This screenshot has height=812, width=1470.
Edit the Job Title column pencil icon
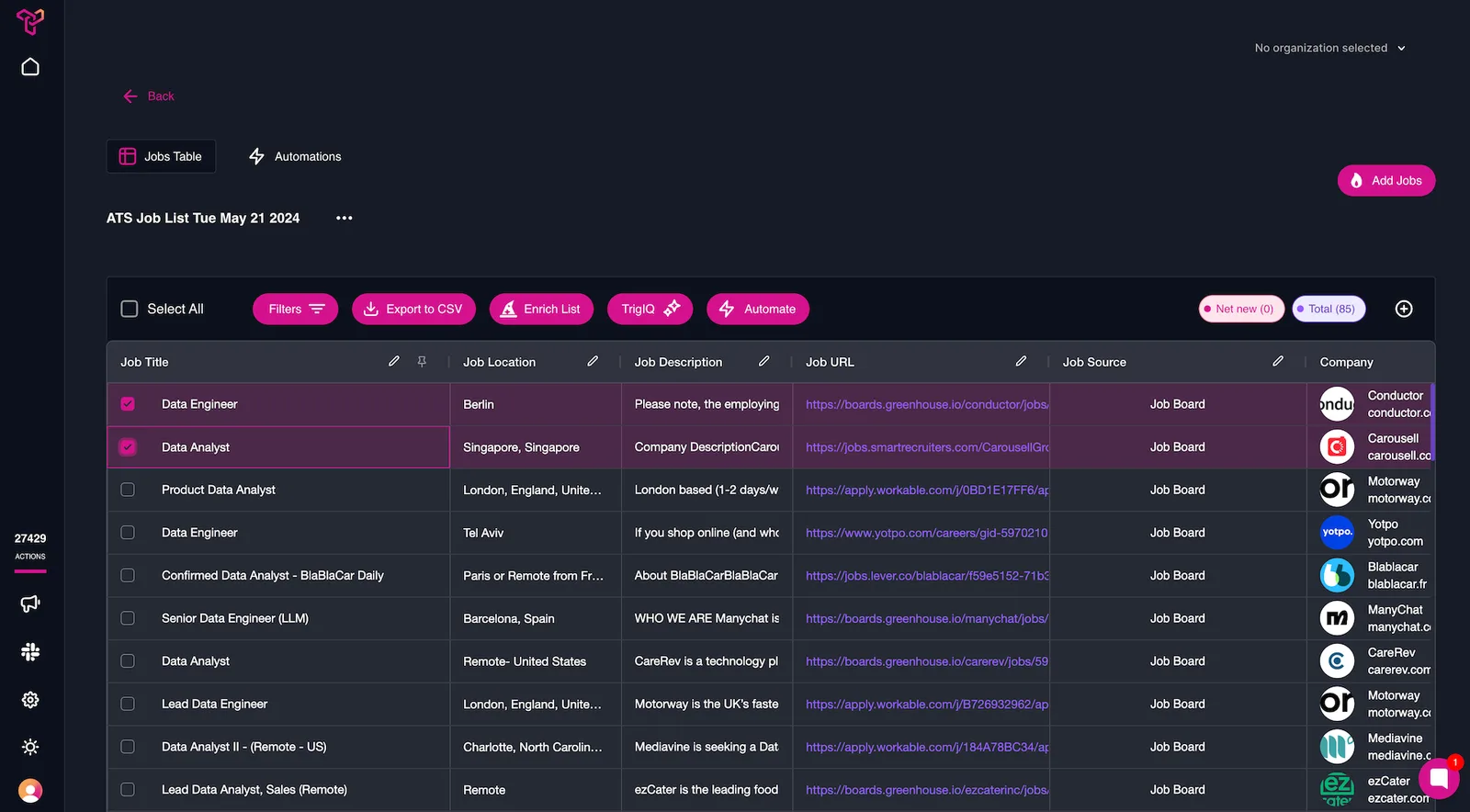(x=394, y=362)
